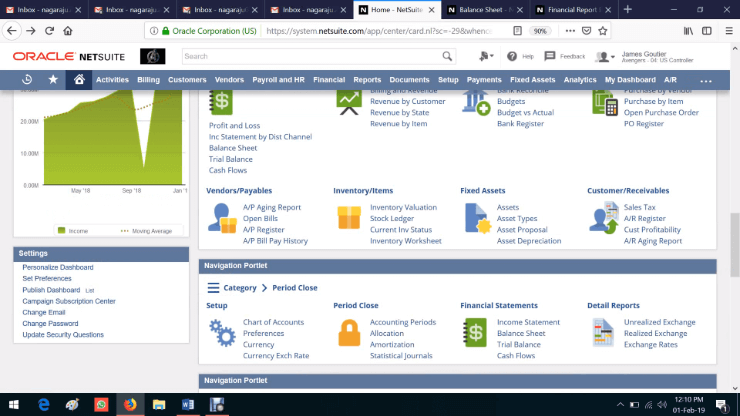Open Firefox hamburger menu
Screen dimensions: 740x416
click(729, 31)
